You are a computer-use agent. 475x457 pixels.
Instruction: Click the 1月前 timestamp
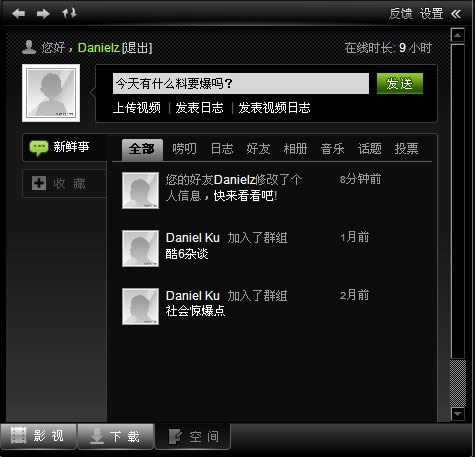pos(355,237)
